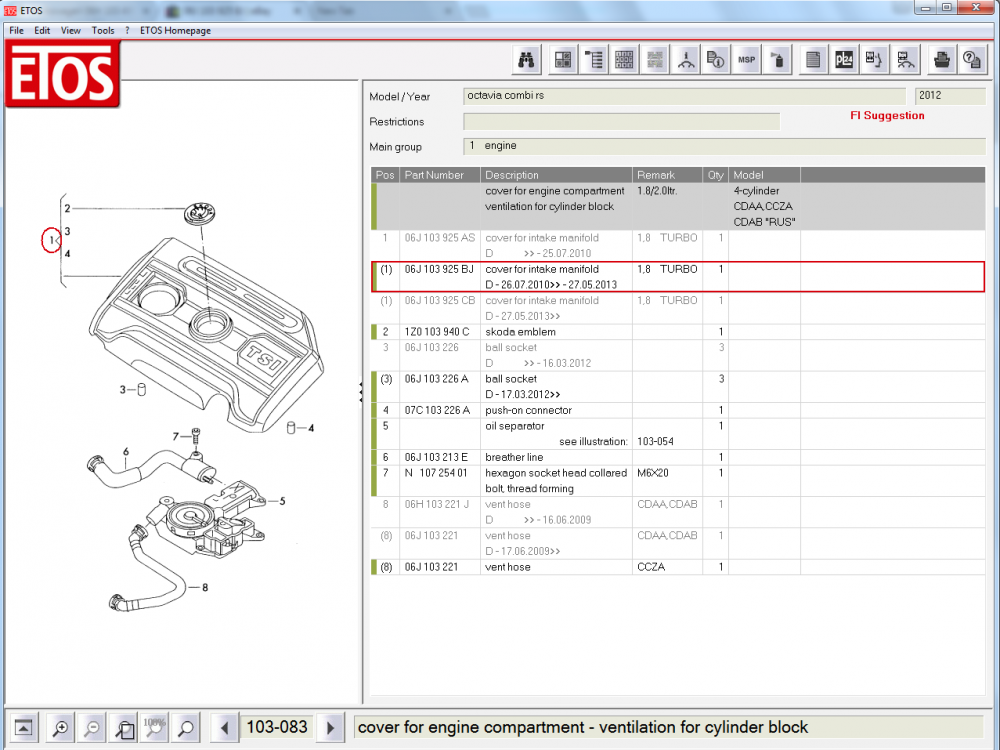Select part 07C 103 226 A

coord(437,410)
